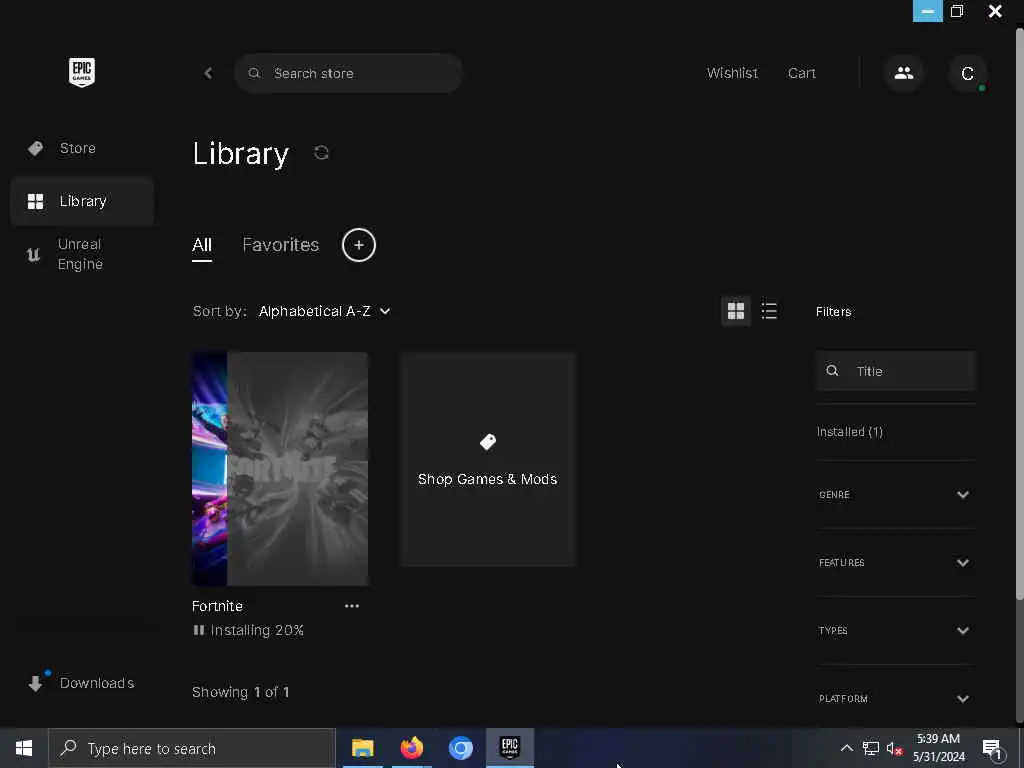
Task: Open the taskbar clock and date
Action: point(939,748)
